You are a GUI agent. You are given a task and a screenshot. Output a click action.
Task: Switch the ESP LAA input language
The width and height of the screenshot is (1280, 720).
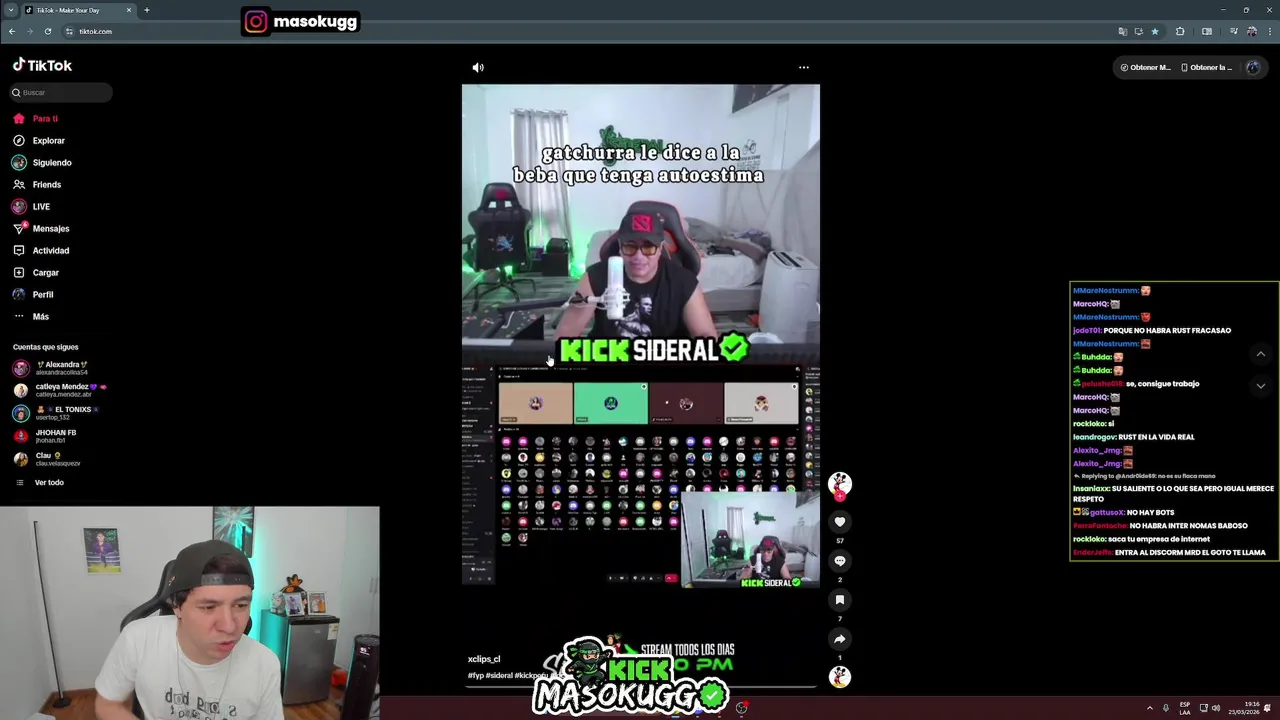1185,708
